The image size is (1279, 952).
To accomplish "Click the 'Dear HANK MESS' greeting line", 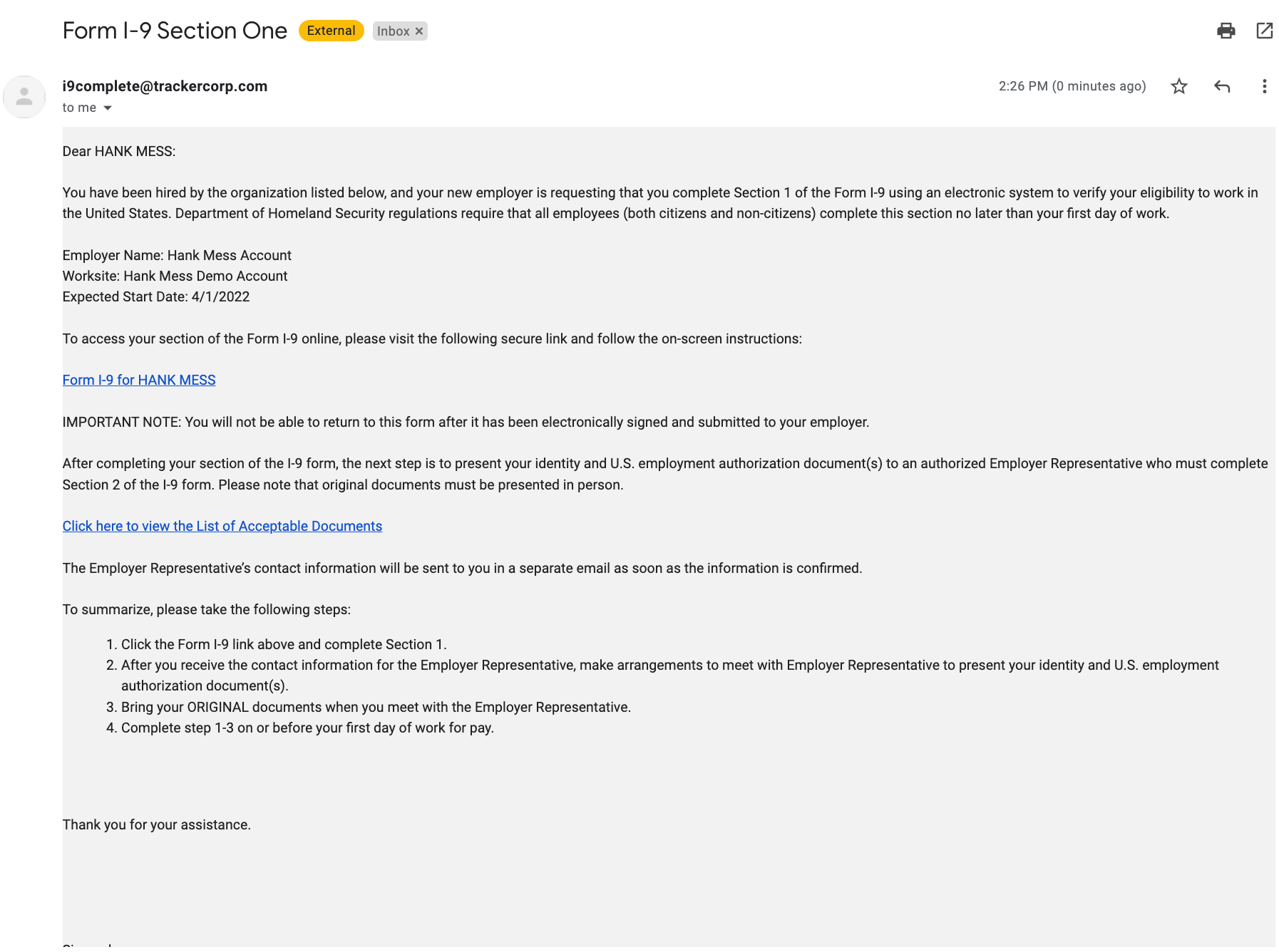I will point(119,152).
